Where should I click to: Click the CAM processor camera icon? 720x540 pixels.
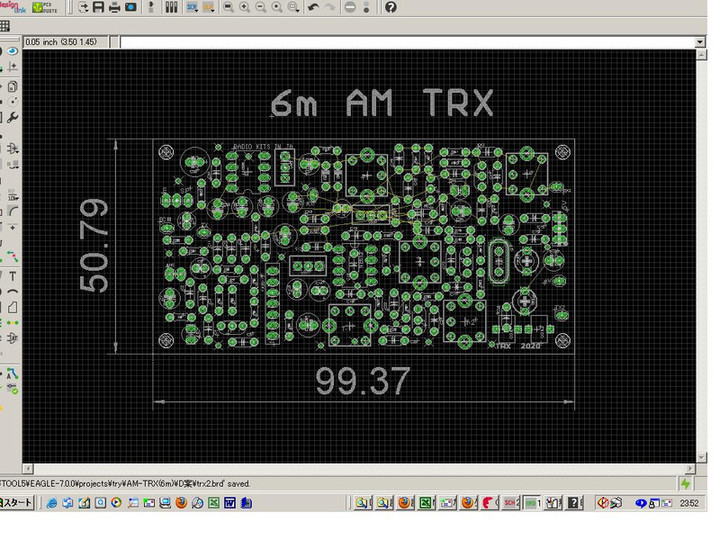[x=130, y=8]
